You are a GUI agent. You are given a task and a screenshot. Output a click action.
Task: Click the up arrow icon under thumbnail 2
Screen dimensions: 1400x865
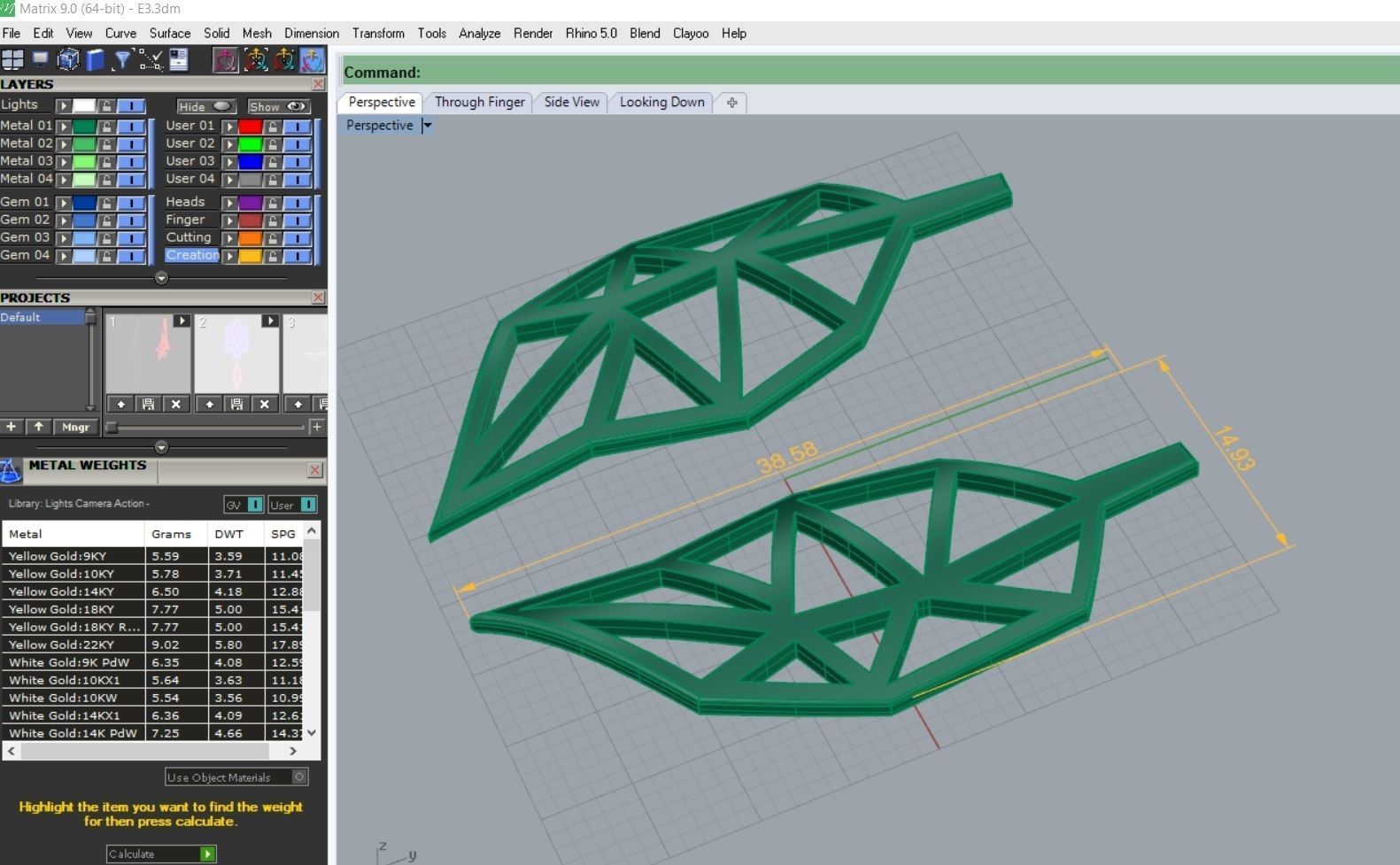(x=209, y=404)
